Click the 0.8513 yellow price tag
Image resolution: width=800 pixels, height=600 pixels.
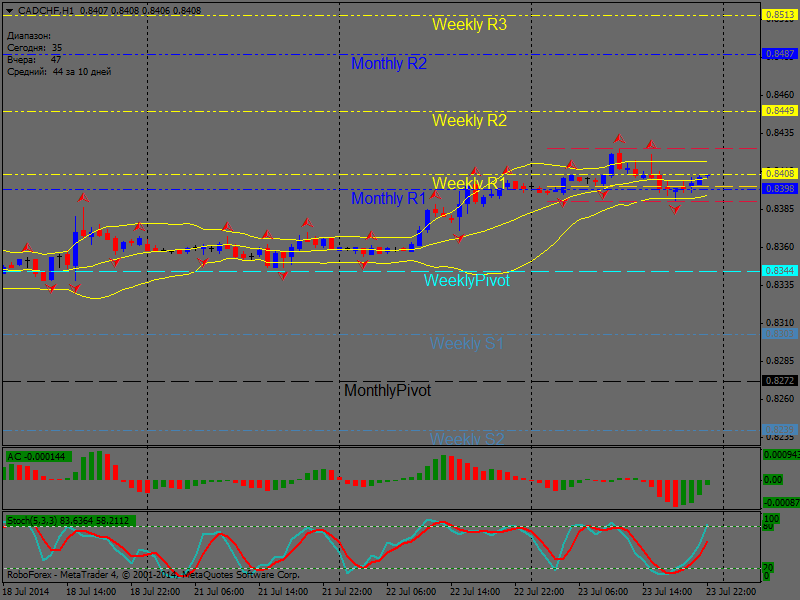click(780, 15)
